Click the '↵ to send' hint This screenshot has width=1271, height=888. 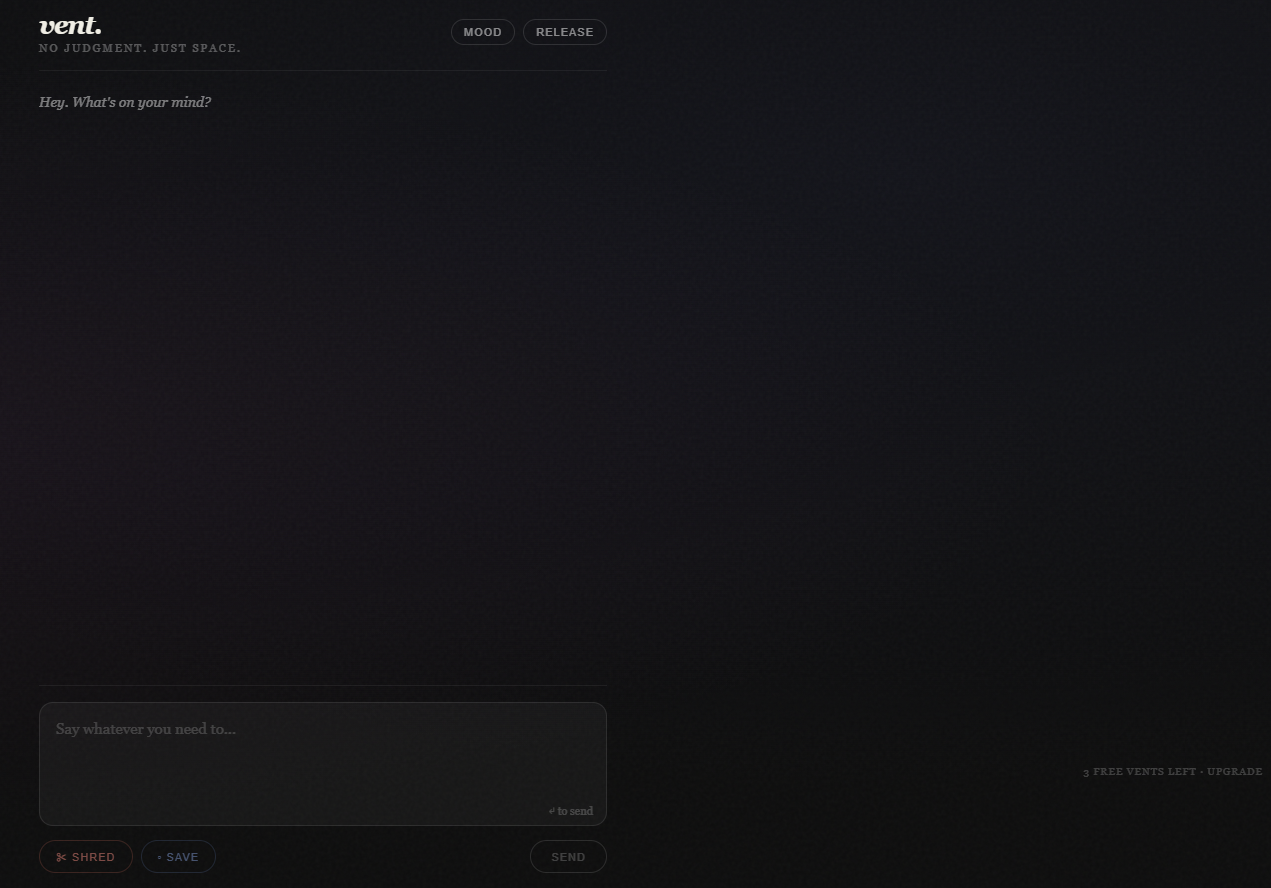point(571,811)
